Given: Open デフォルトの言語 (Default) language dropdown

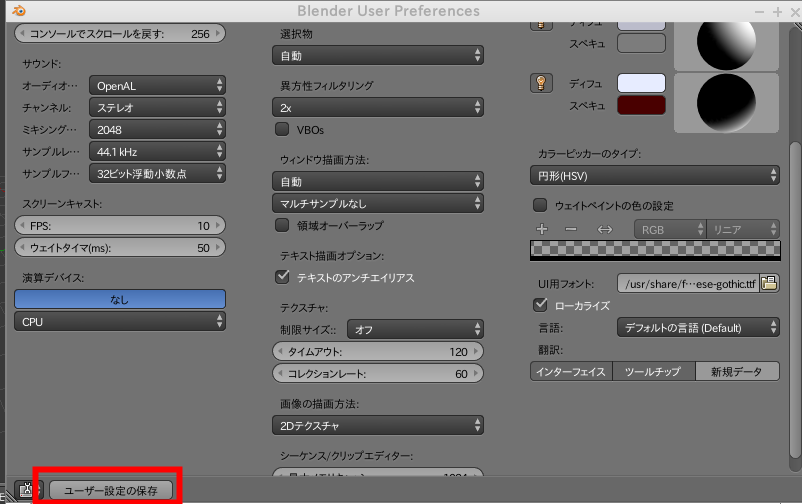Looking at the screenshot, I should (698, 327).
